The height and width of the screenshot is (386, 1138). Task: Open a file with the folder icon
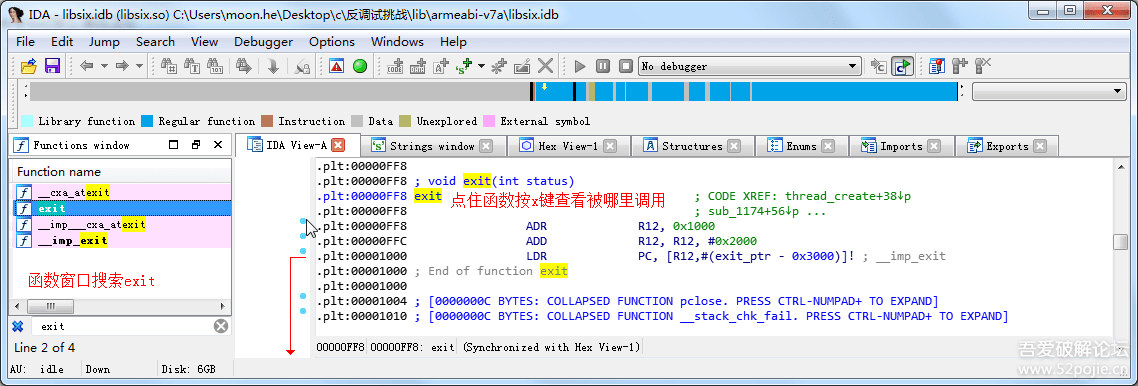(x=28, y=66)
